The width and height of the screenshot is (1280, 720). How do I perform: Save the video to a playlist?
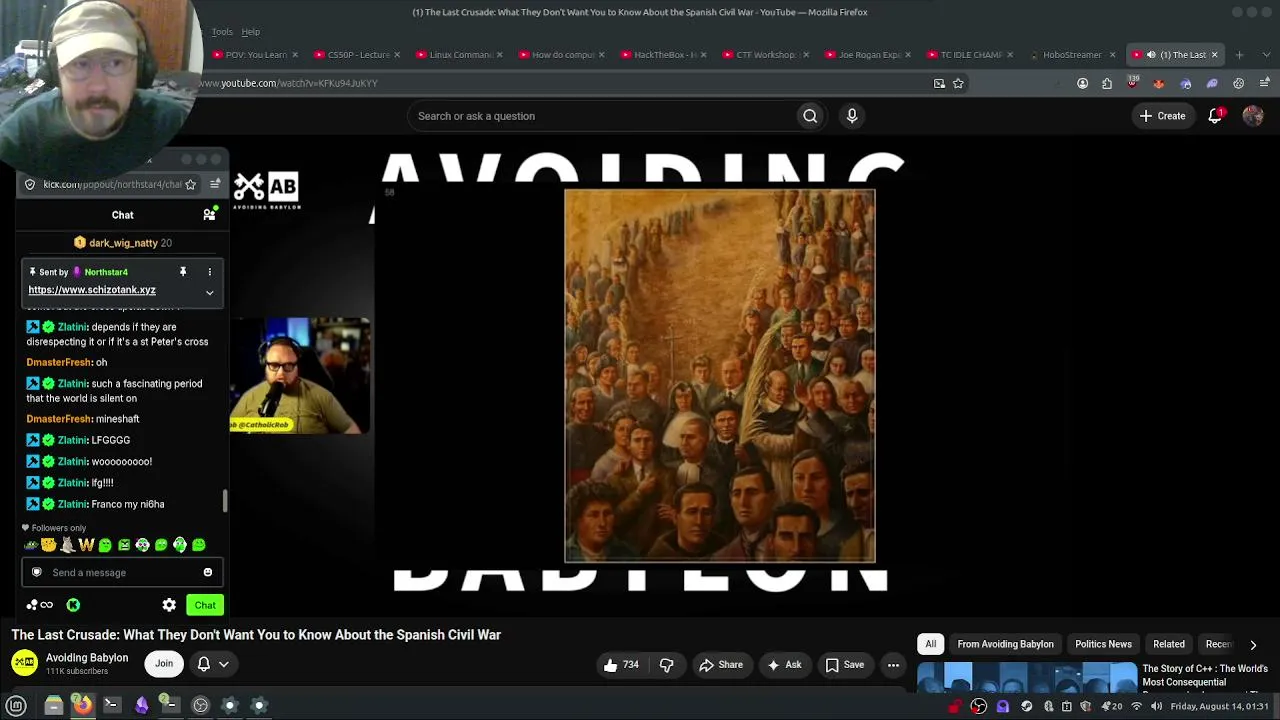click(x=844, y=665)
